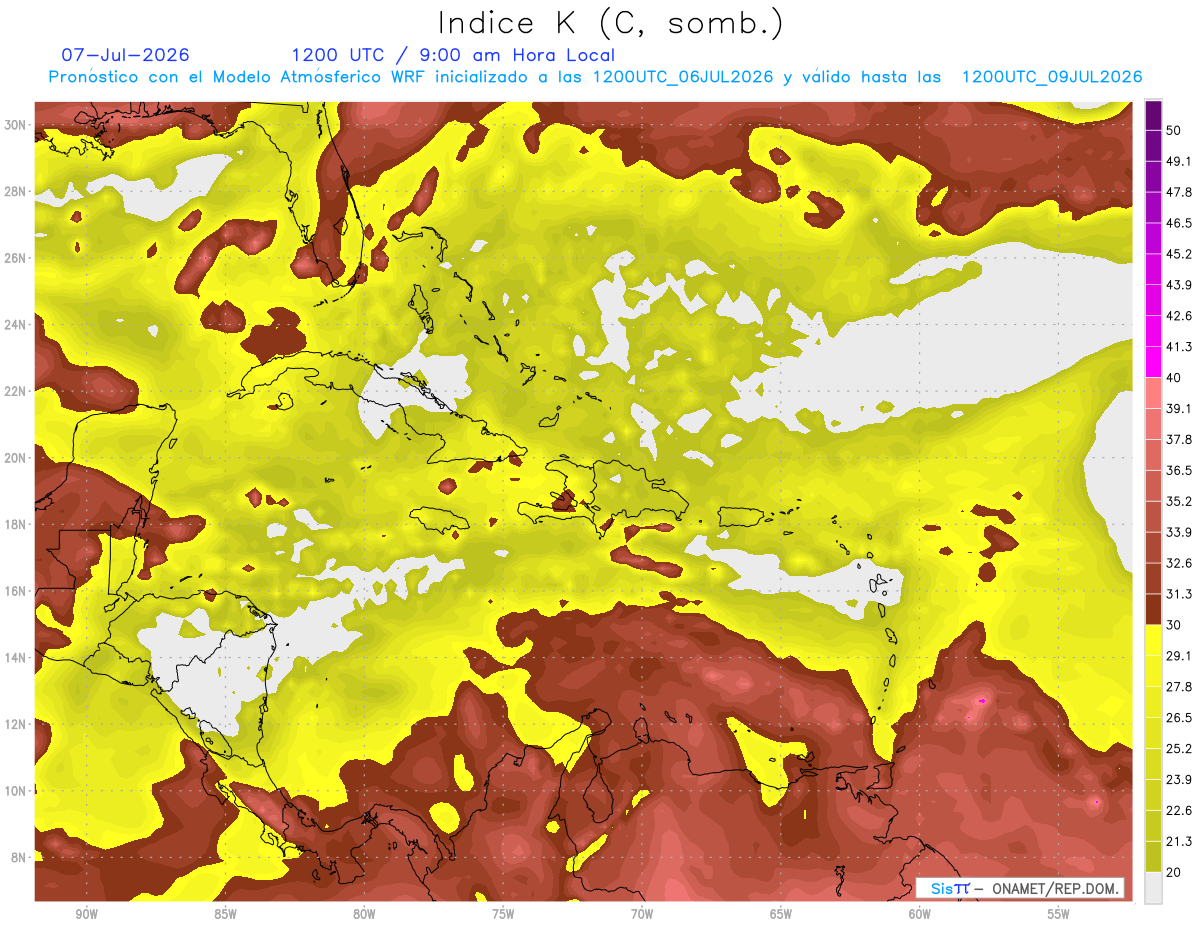Click the time label '1200 UTC / 9:00 am Hora Local'
This screenshot has width=1200, height=927.
click(453, 55)
